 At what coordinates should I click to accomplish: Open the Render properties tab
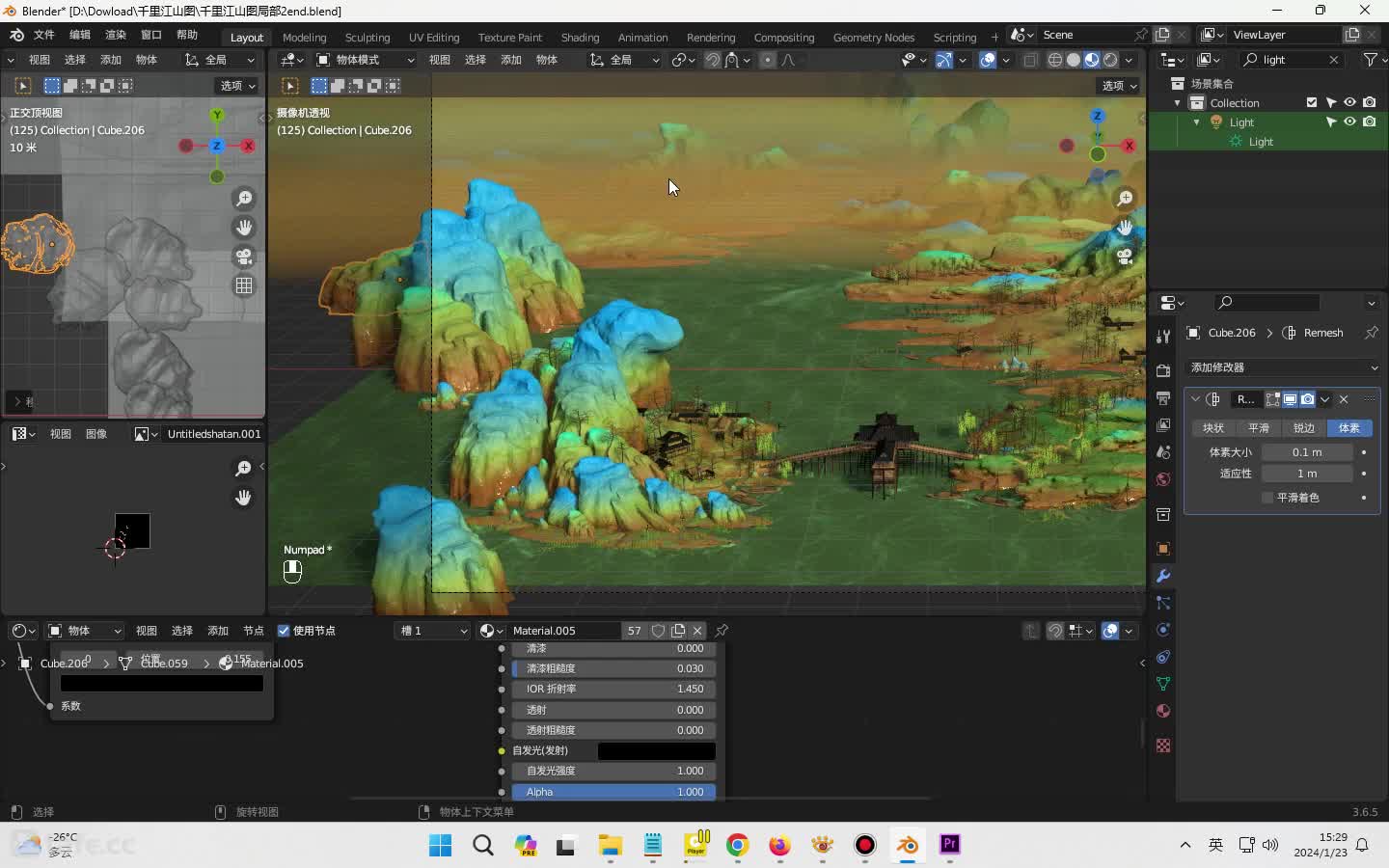(1163, 371)
